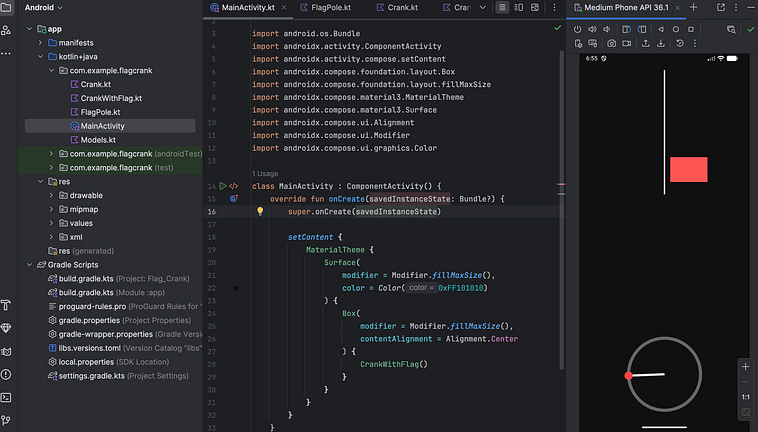758x432 pixels.
Task: Open the More tool windows ellipsis
Action: pos(6,53)
